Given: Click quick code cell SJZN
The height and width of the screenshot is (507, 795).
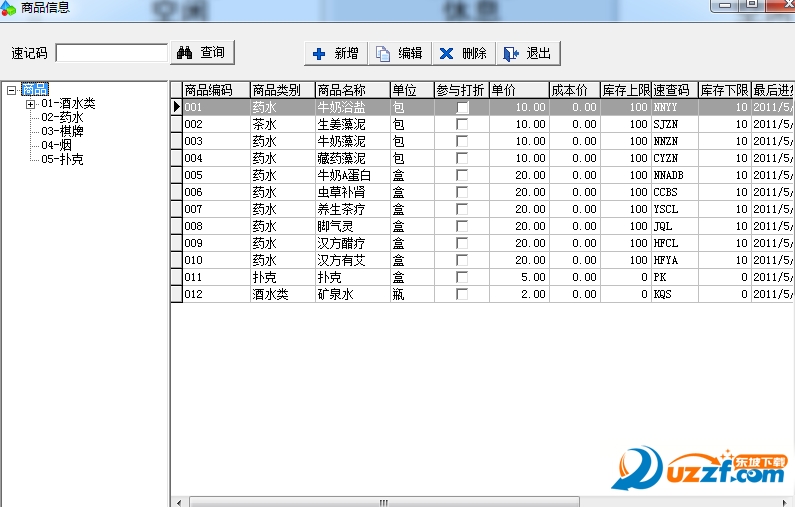Looking at the screenshot, I should pyautogui.click(x=675, y=124).
